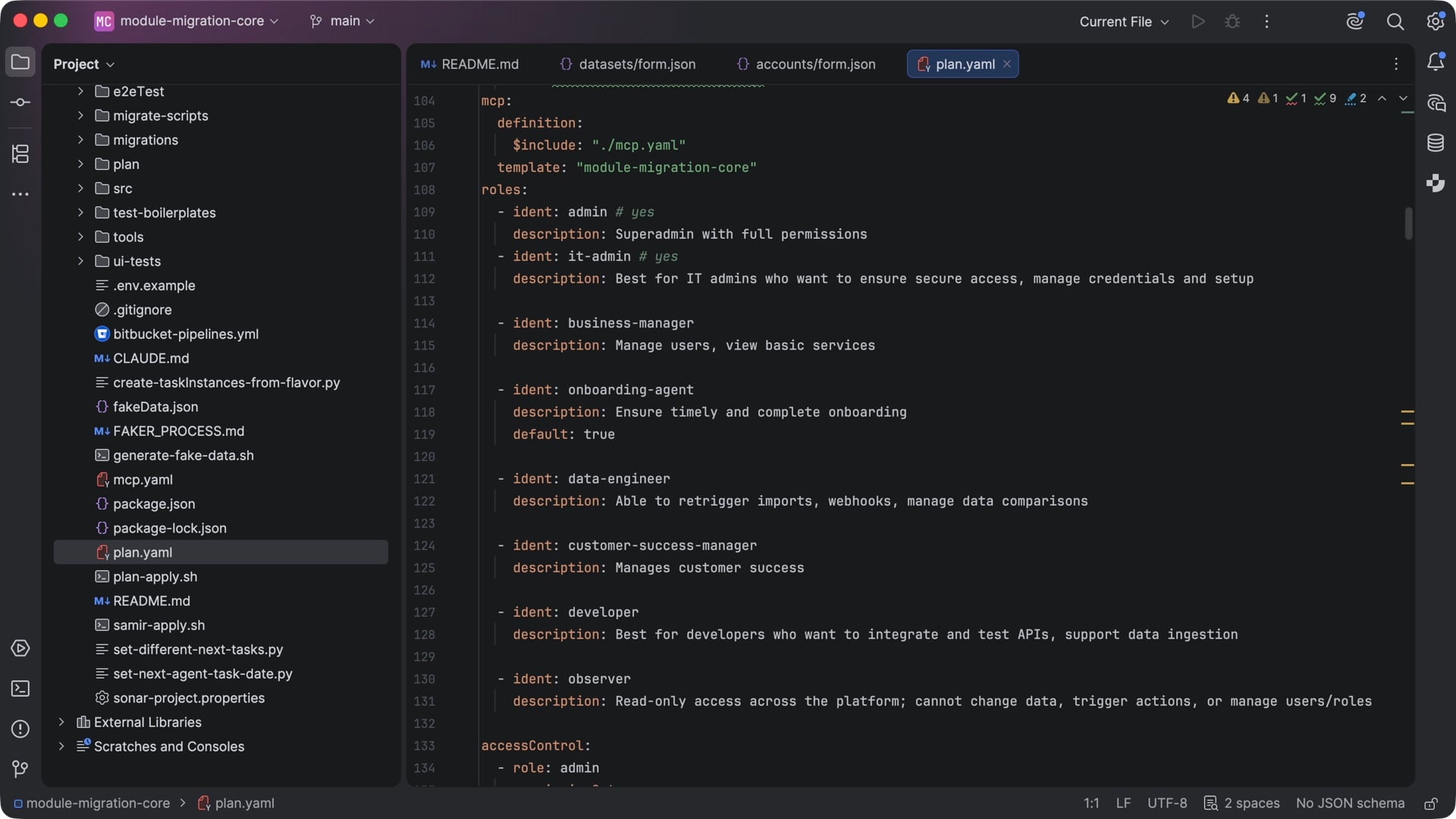Click the accessControl key on line 133

coord(532,746)
